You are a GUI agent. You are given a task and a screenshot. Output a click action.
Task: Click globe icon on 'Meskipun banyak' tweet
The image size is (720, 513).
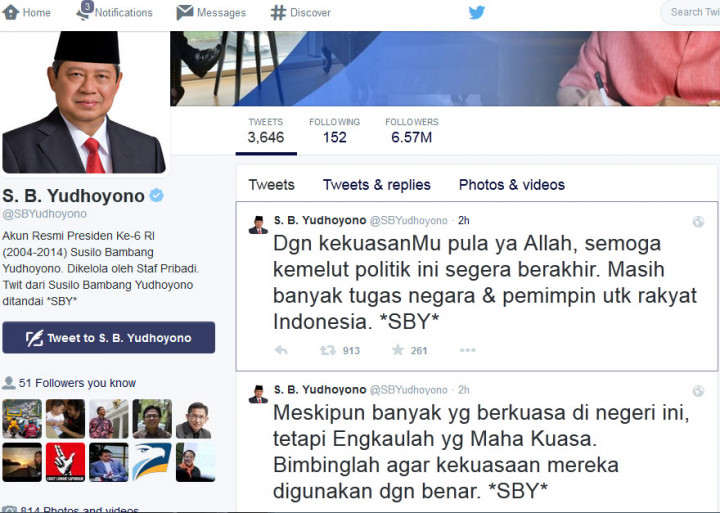(698, 391)
